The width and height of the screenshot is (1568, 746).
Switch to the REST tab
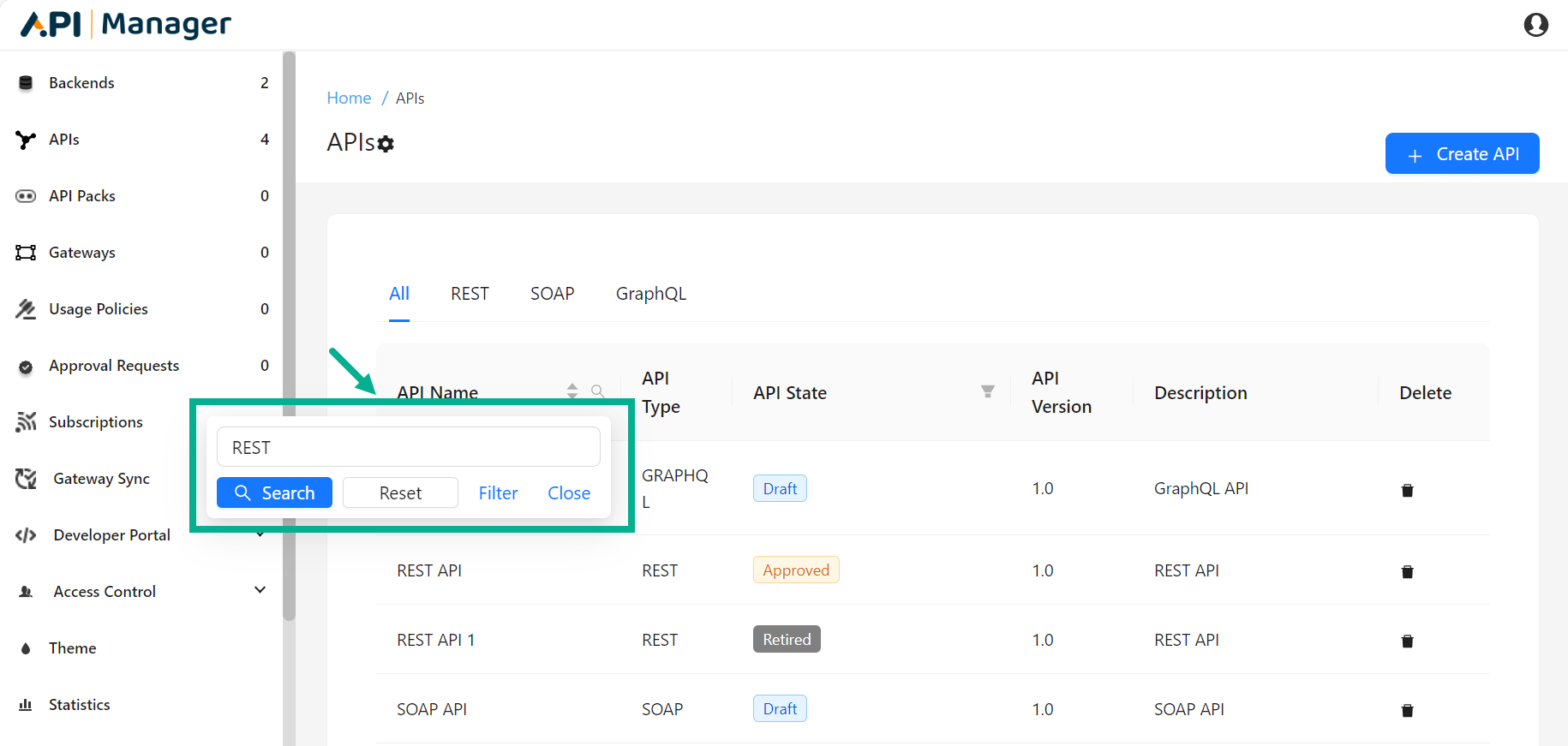point(470,294)
